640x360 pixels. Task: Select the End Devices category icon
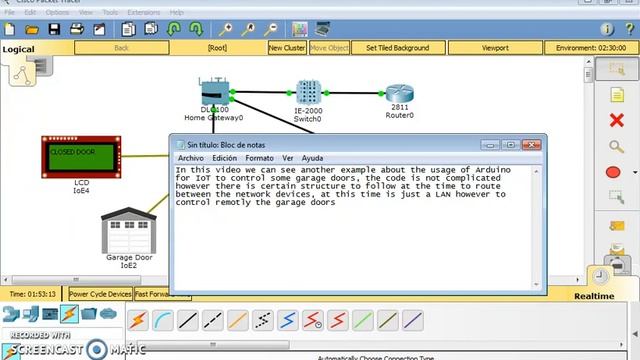31,314
